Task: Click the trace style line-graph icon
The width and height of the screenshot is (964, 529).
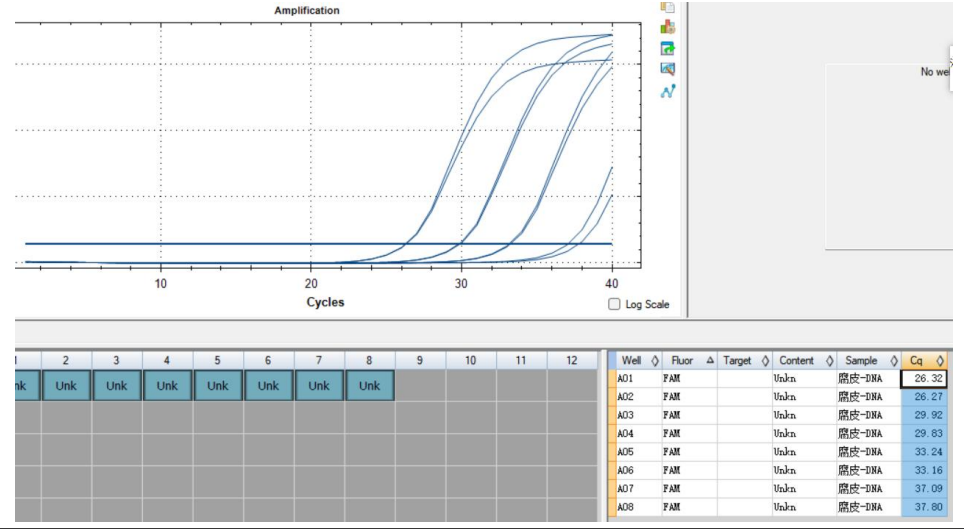Action: click(x=668, y=91)
